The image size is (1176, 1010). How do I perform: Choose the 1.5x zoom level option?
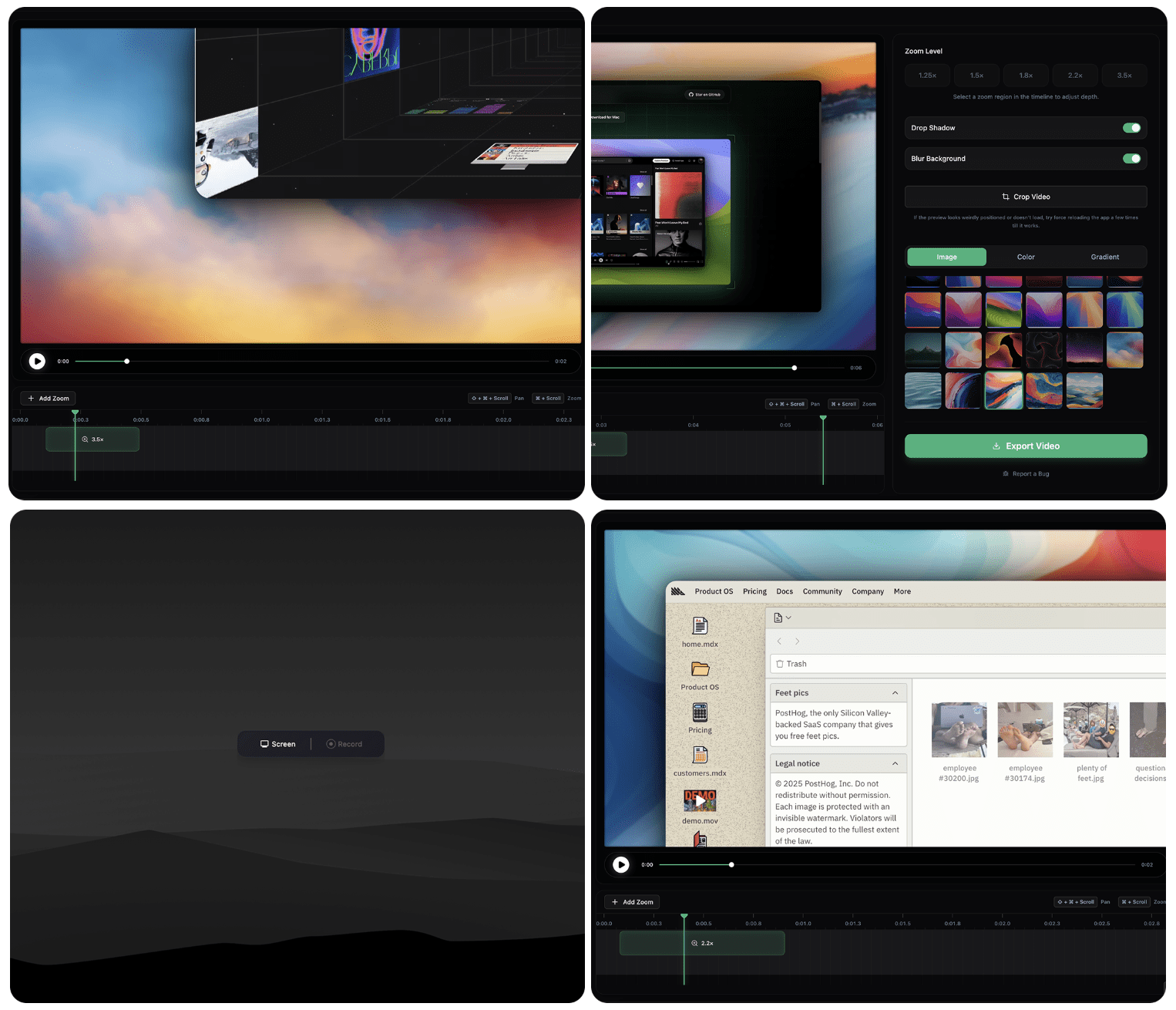click(x=976, y=76)
